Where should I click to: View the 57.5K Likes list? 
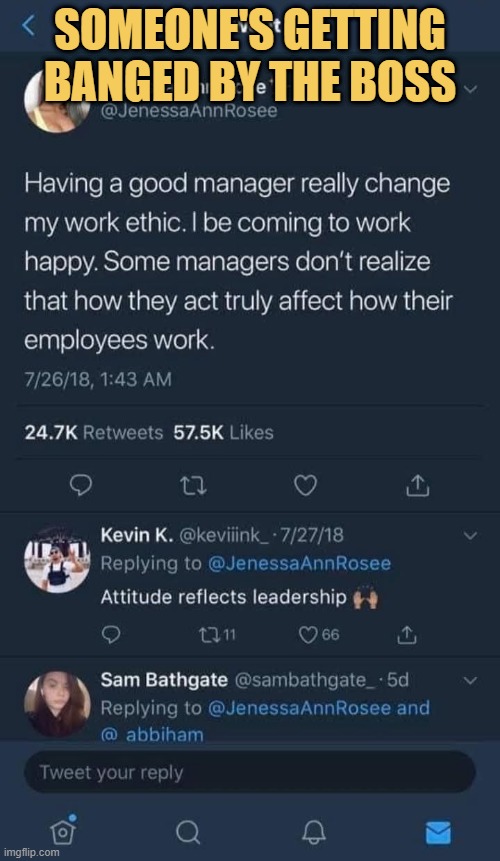[x=223, y=433]
